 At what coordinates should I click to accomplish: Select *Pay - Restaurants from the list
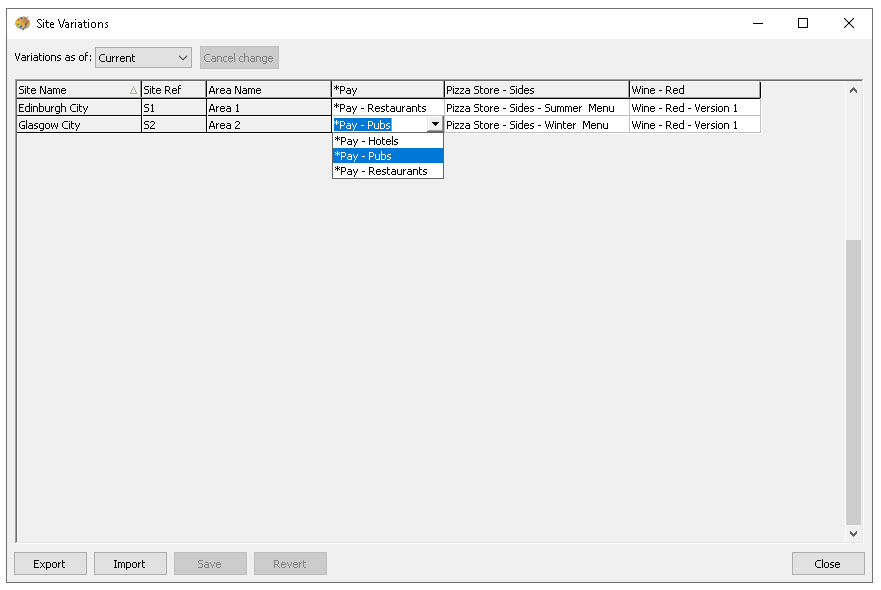[x=387, y=171]
